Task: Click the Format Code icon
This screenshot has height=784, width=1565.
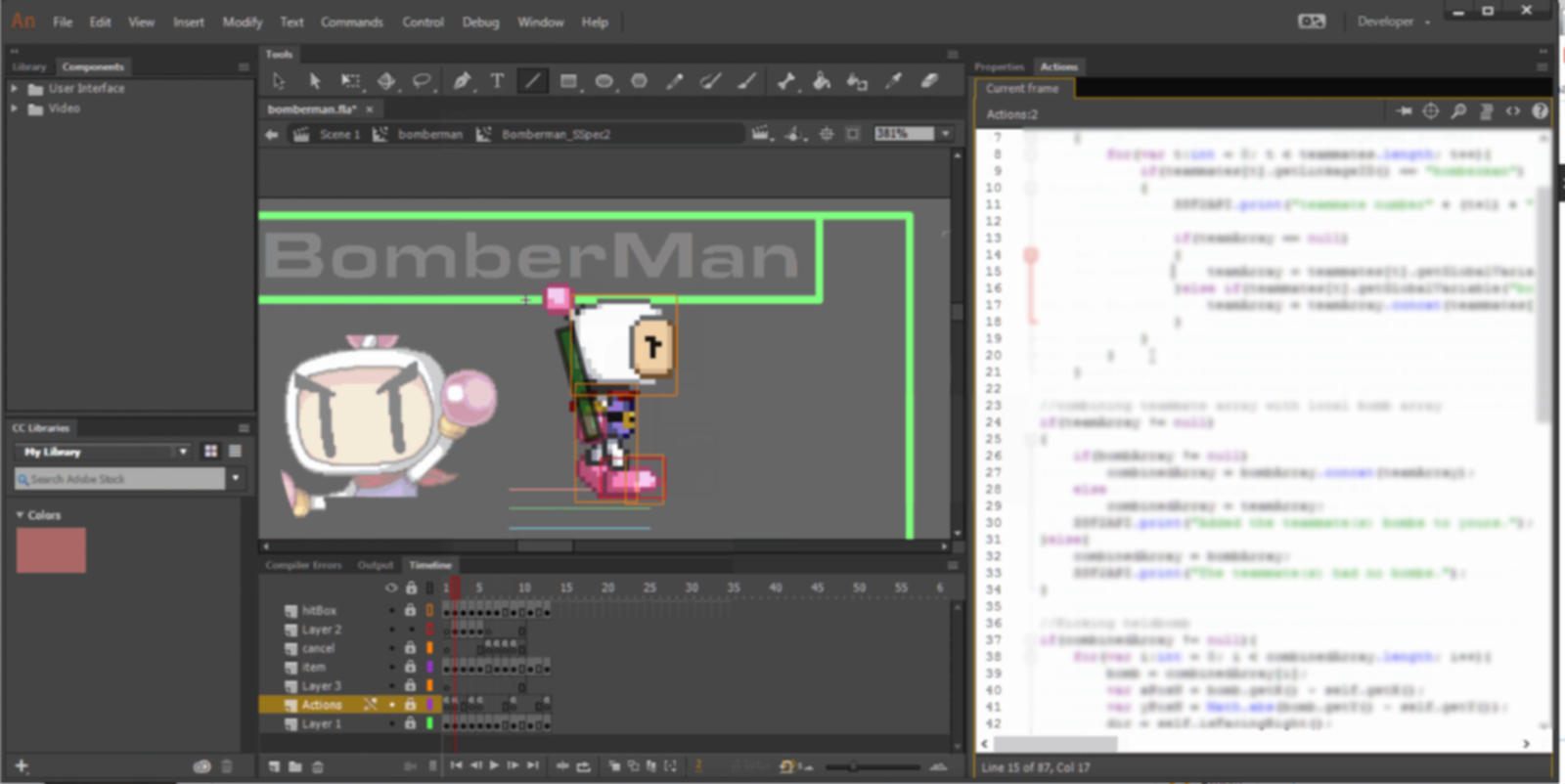Action: click(x=1487, y=111)
